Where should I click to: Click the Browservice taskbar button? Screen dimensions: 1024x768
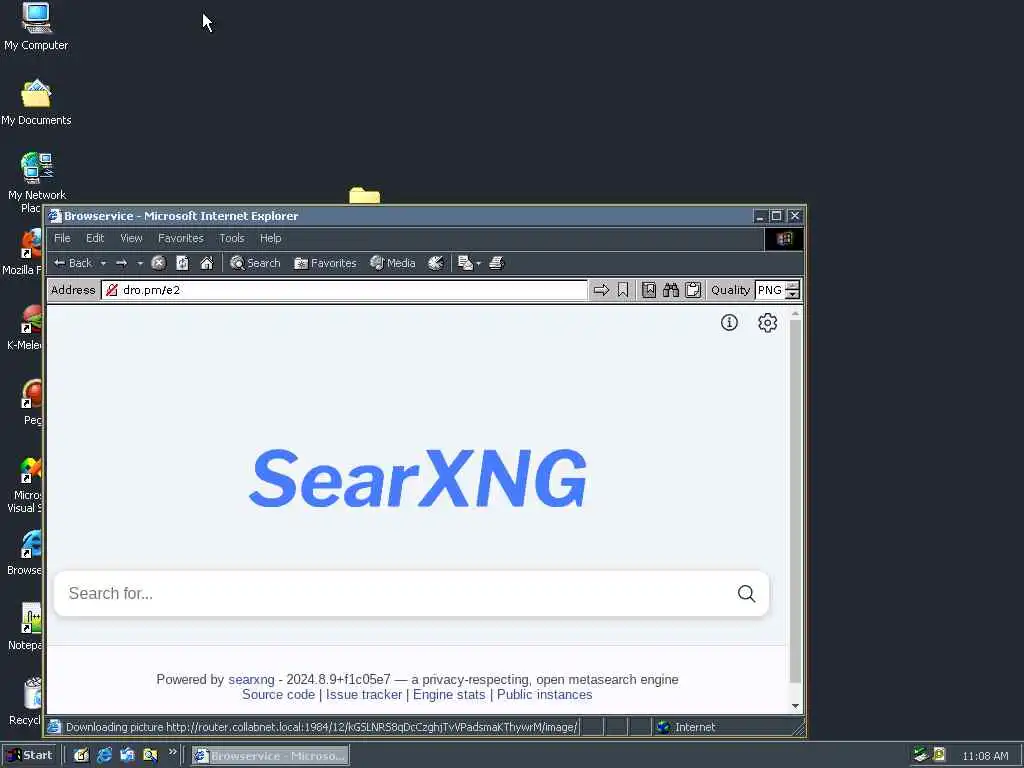pos(270,756)
